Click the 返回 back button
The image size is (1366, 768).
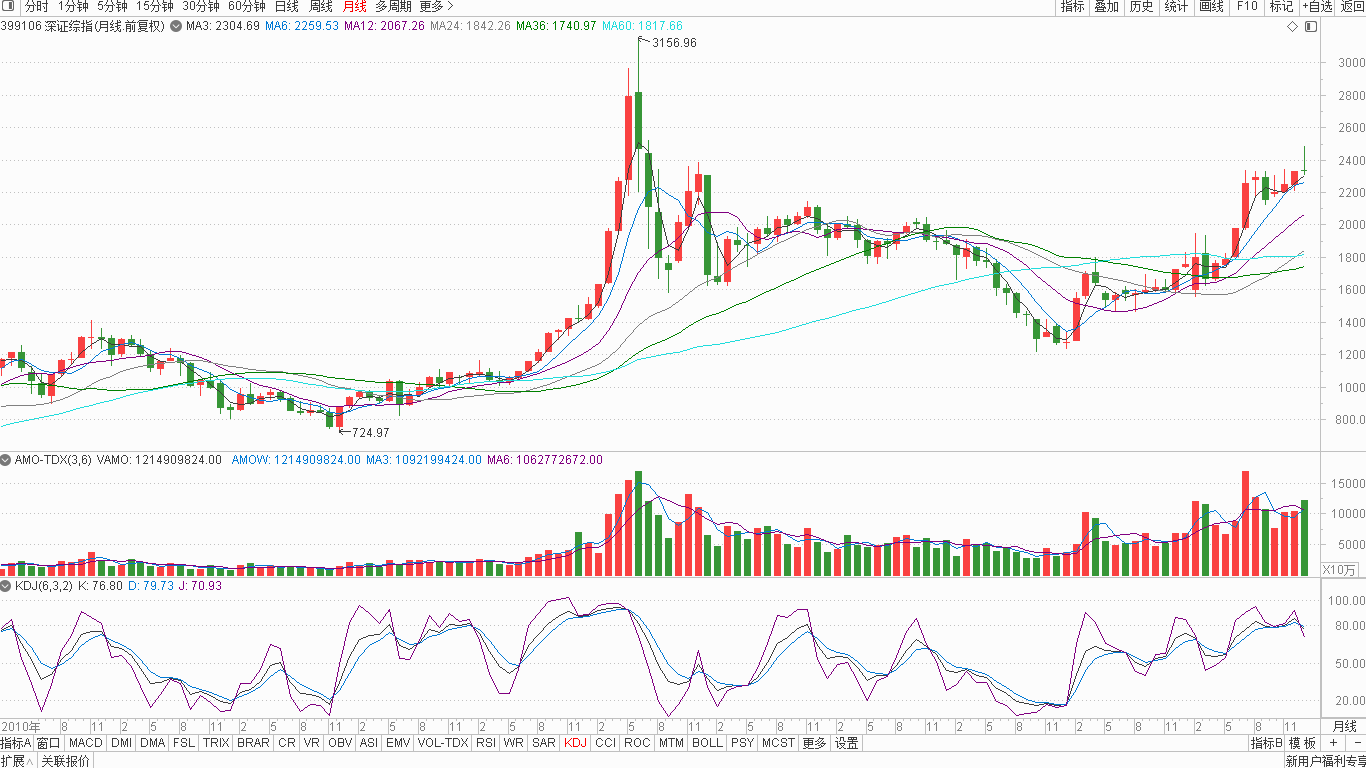click(1352, 6)
